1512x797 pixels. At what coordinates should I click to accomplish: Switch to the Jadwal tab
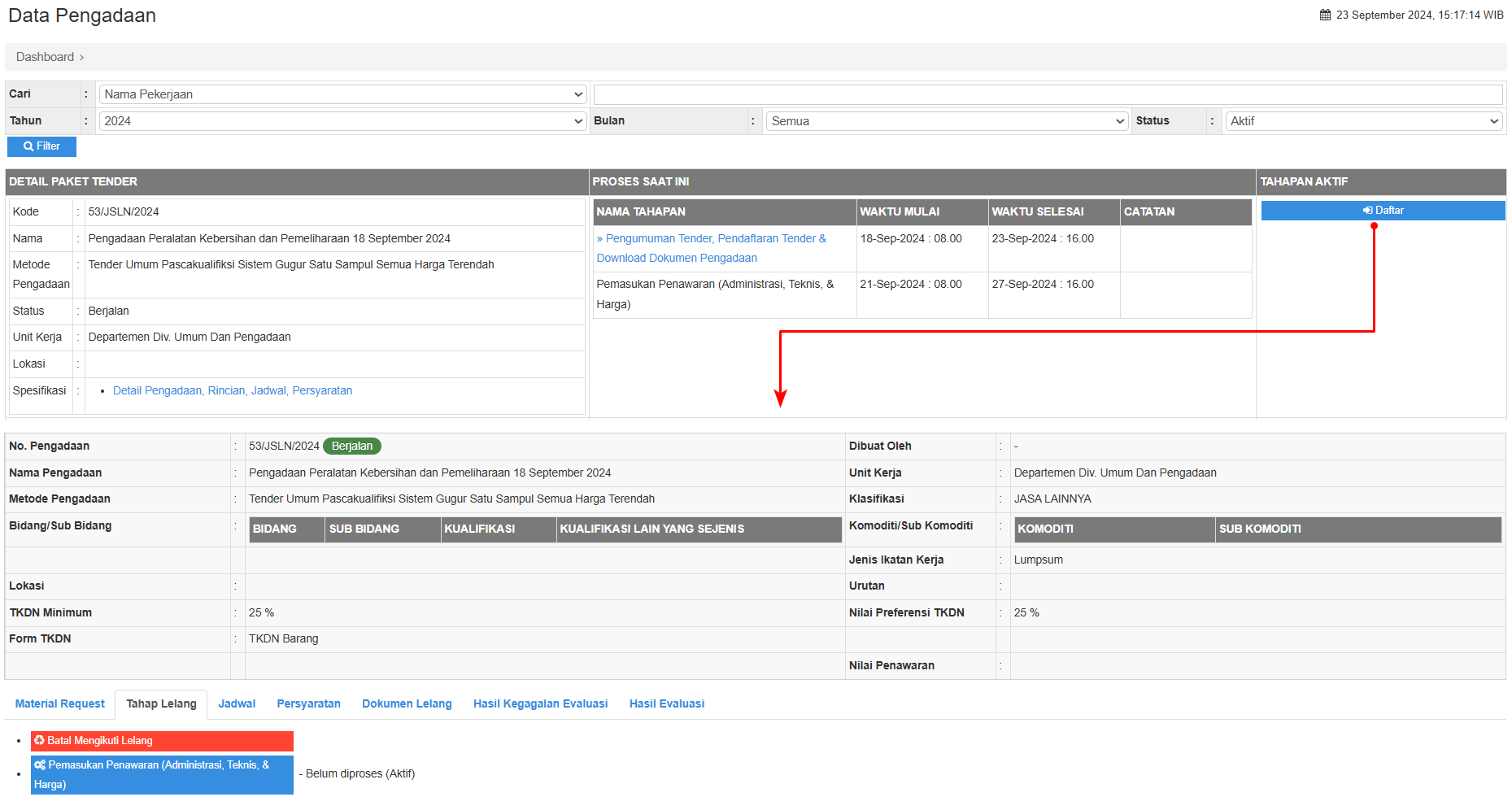point(237,703)
